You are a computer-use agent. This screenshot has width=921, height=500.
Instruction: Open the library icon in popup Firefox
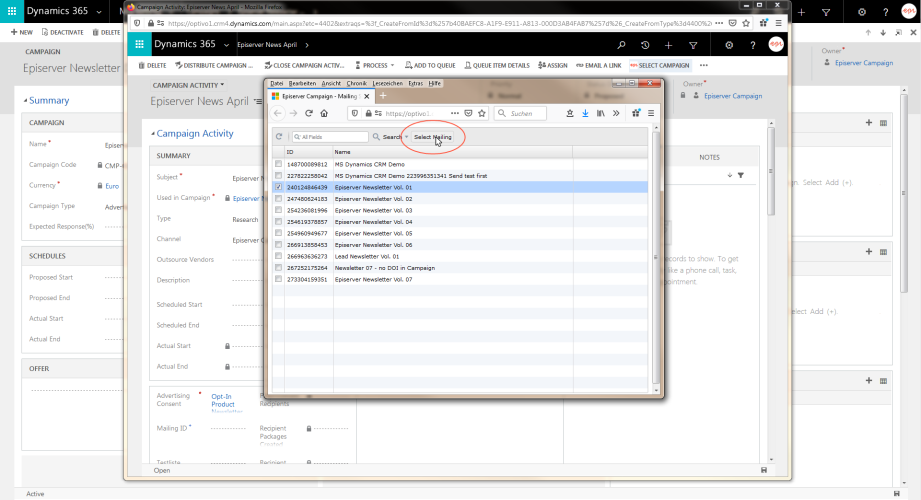click(x=600, y=113)
